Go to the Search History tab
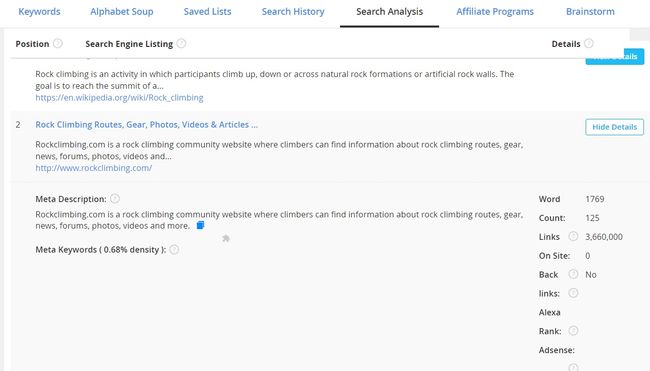This screenshot has height=371, width=650. (x=293, y=12)
